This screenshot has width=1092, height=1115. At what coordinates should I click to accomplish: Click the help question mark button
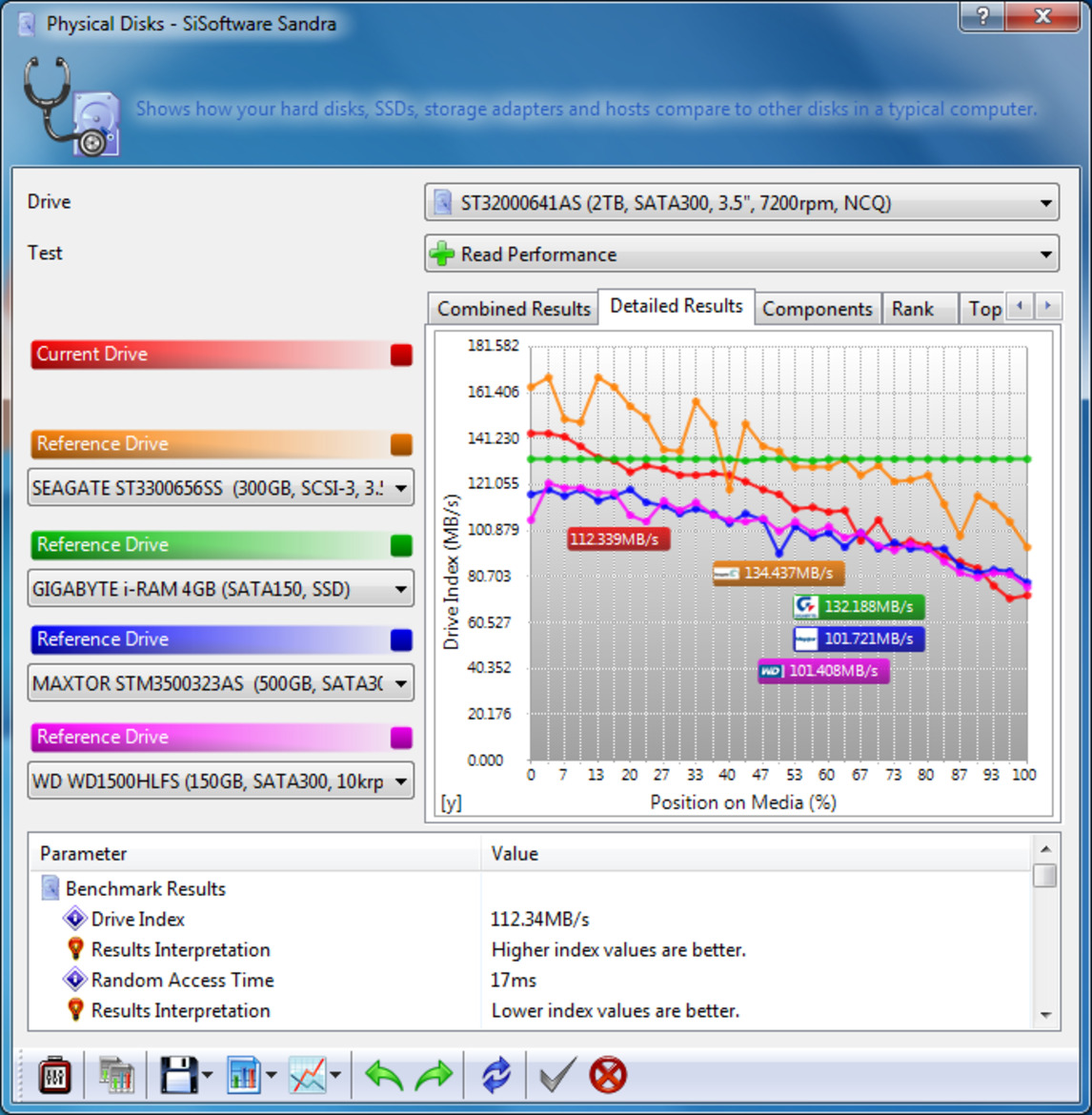981,16
